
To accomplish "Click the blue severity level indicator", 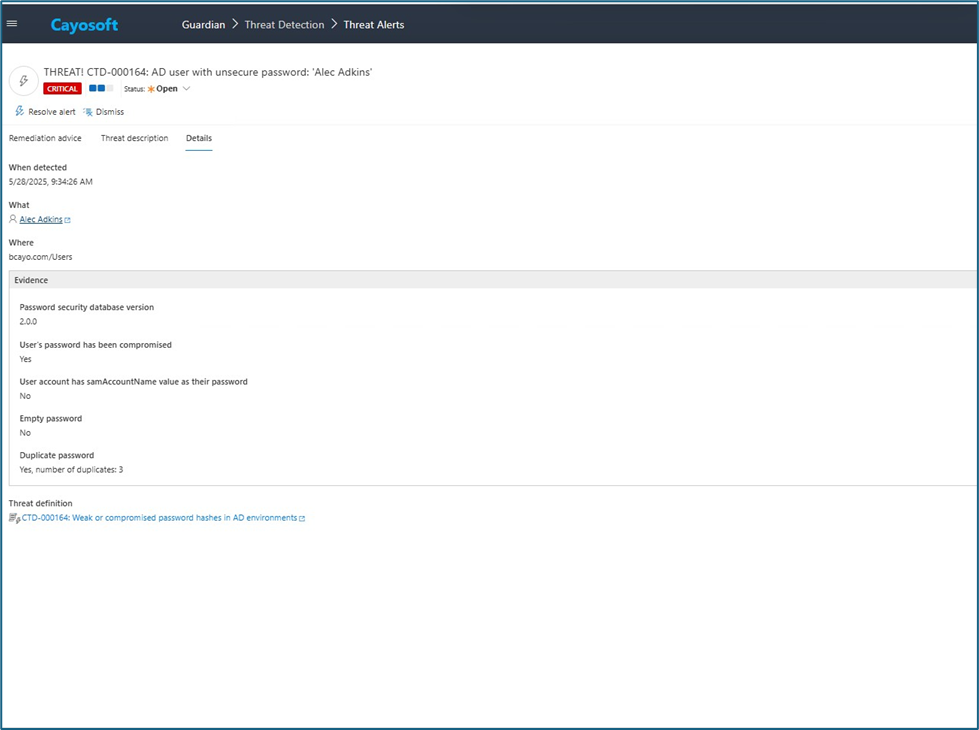I will (x=101, y=88).
